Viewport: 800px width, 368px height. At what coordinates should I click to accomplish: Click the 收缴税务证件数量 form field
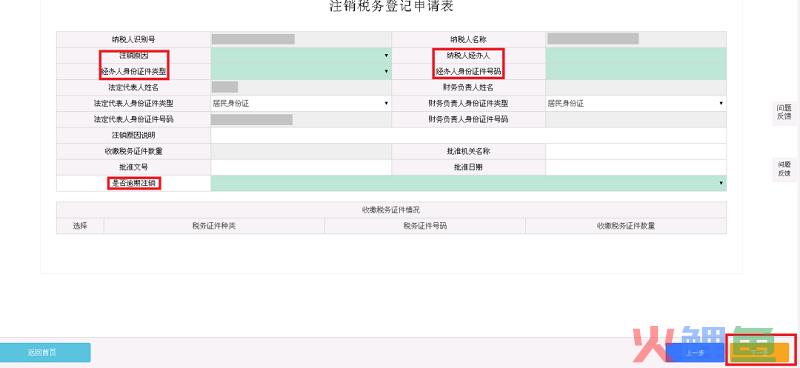click(301, 152)
